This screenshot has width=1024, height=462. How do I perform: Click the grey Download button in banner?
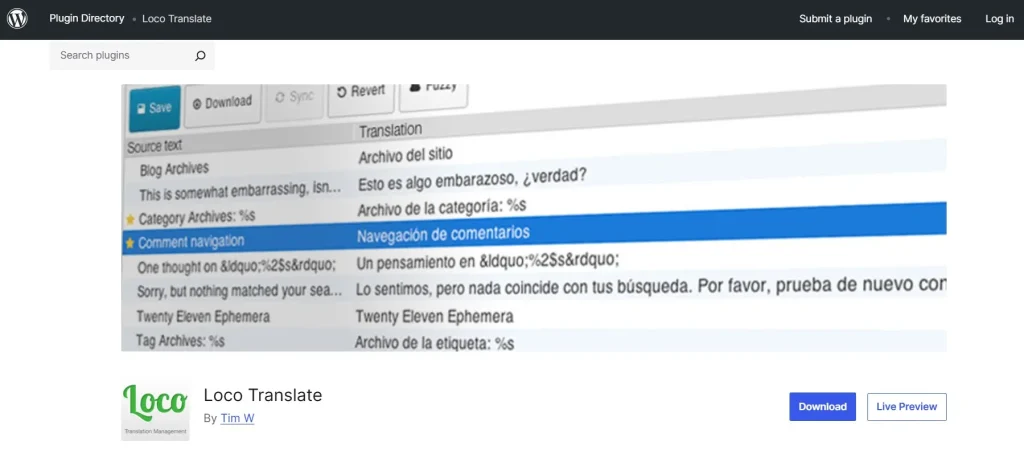[x=223, y=103]
